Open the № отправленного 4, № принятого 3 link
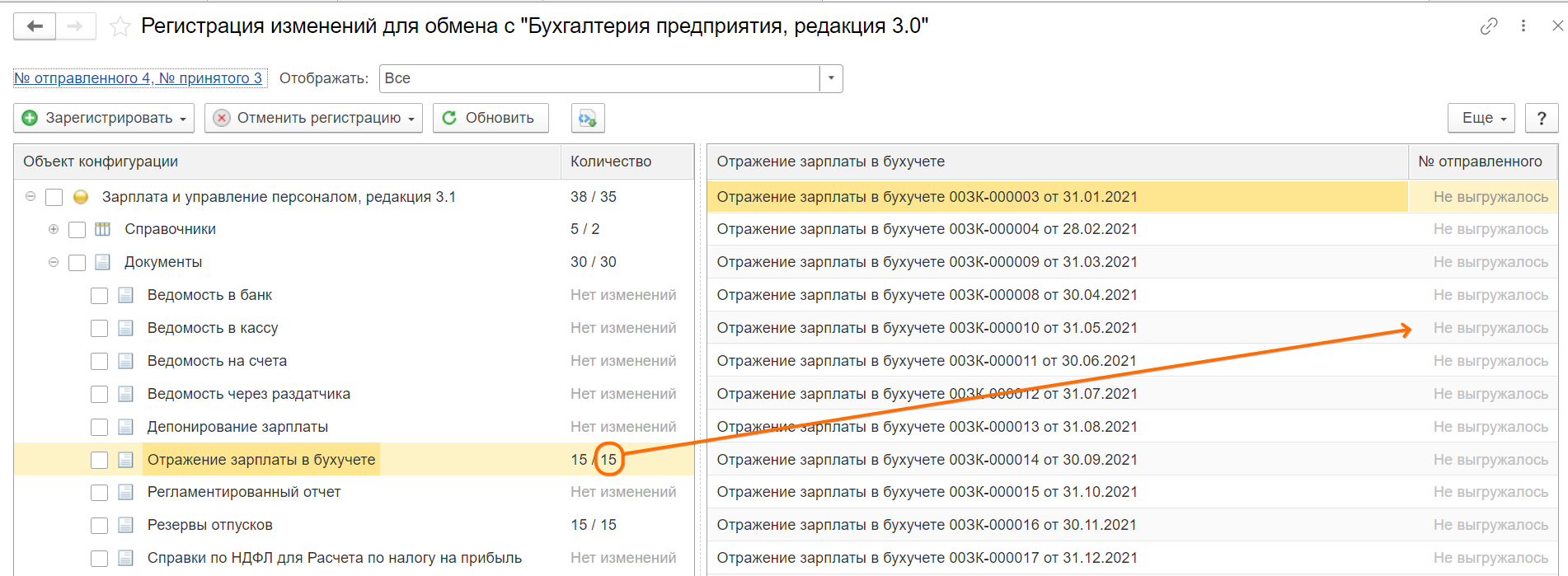The height and width of the screenshot is (576, 1568). click(138, 78)
